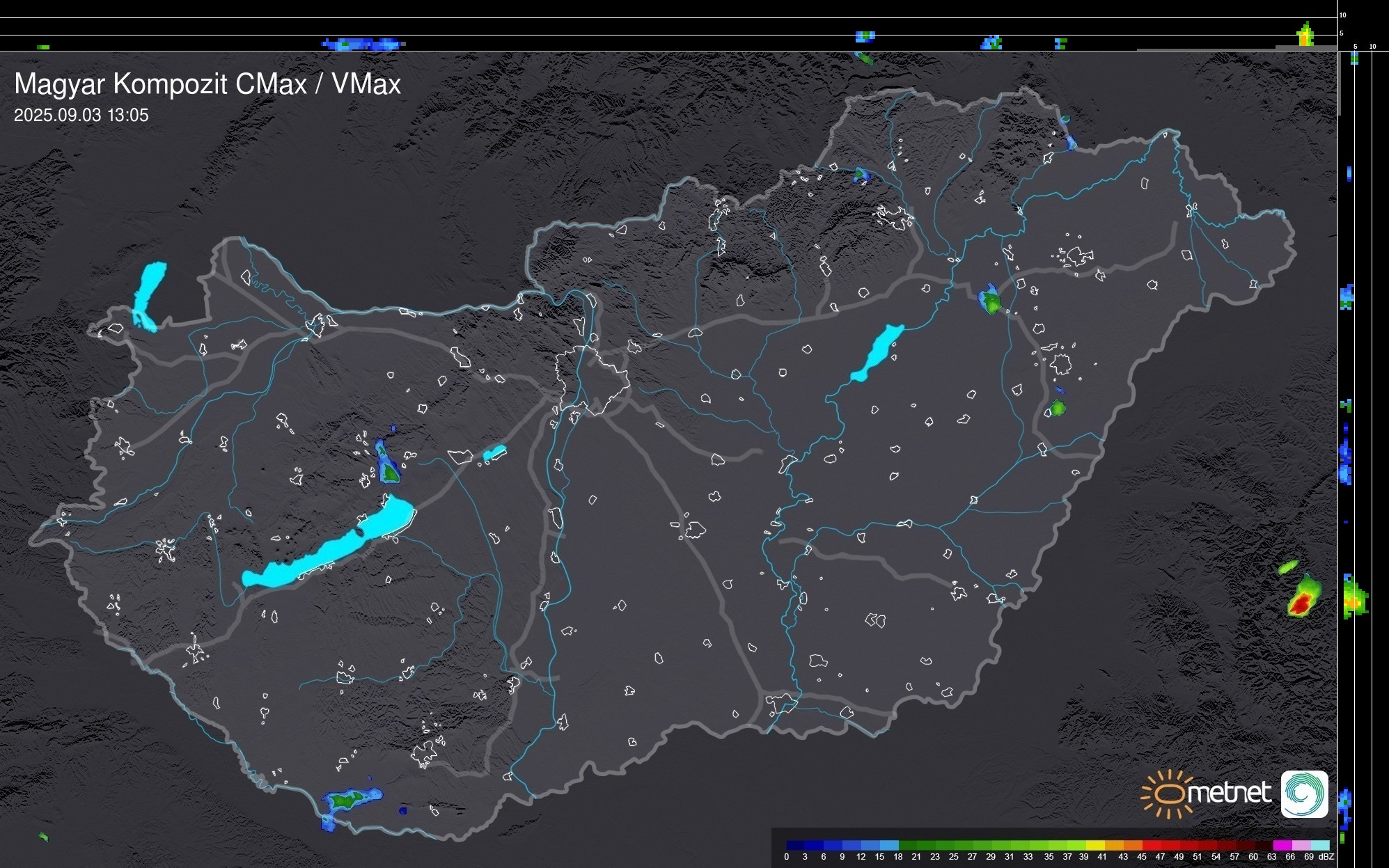Screen dimensions: 1389x868
Task: Click the metnet wordmark text
Action: point(1229,793)
